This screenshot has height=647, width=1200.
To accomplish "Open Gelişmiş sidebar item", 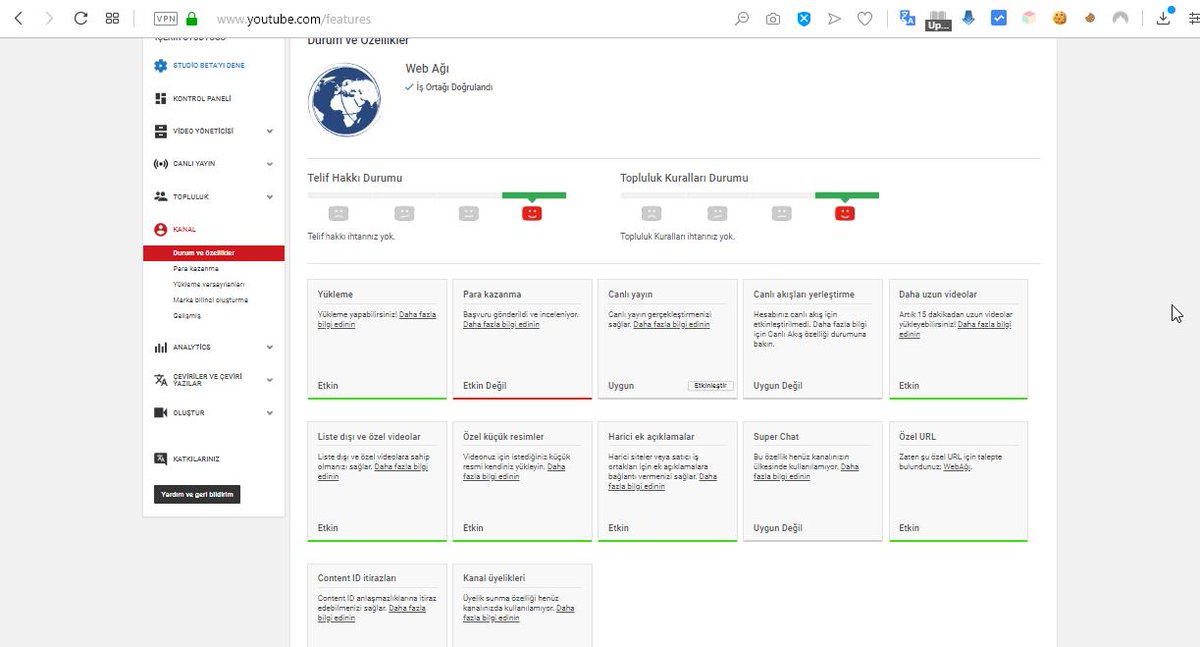I will click(187, 316).
